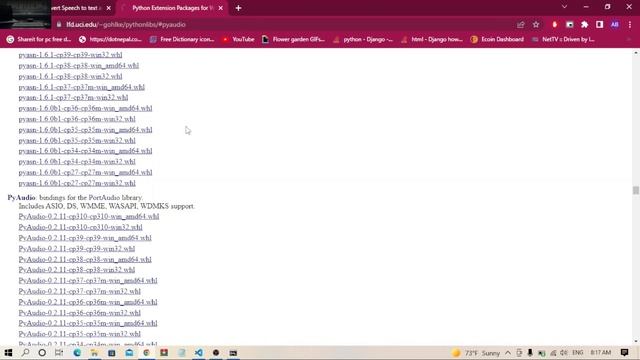Download PyAudio-0.2.11-cp310-cp310-win_amd64.whl
This screenshot has height=360, width=640.
pyautogui.click(x=89, y=216)
